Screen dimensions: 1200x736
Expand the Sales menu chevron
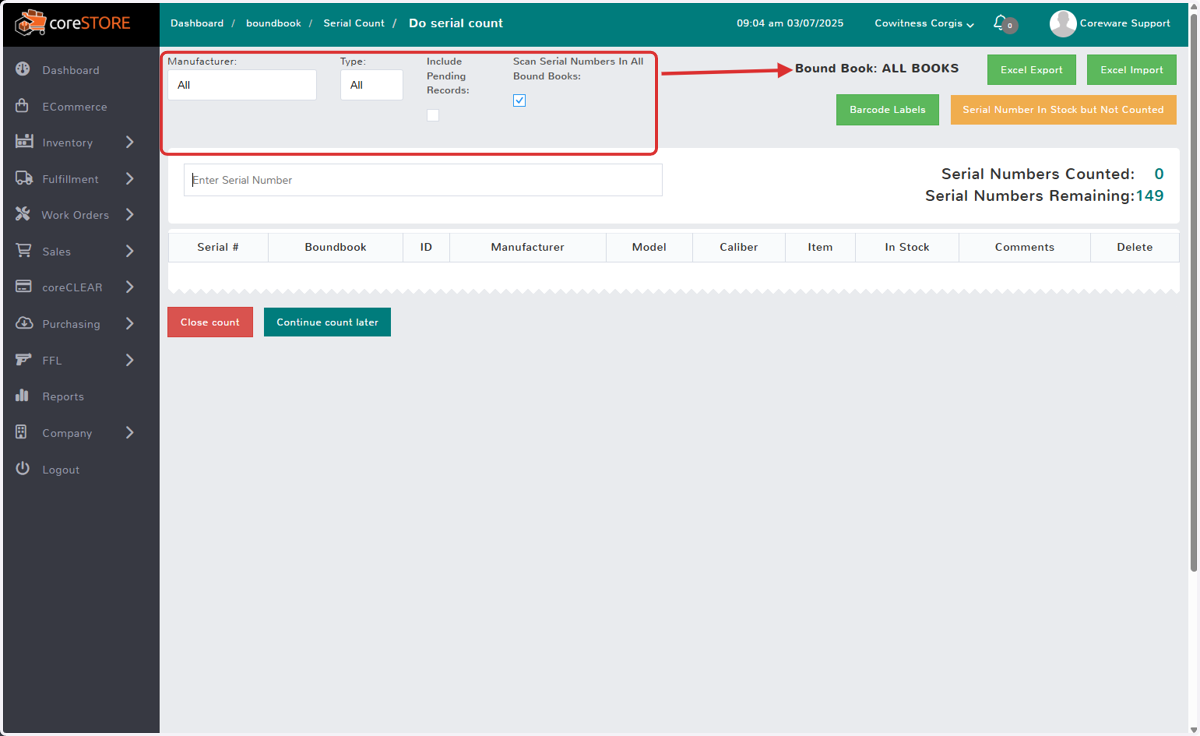pos(130,251)
